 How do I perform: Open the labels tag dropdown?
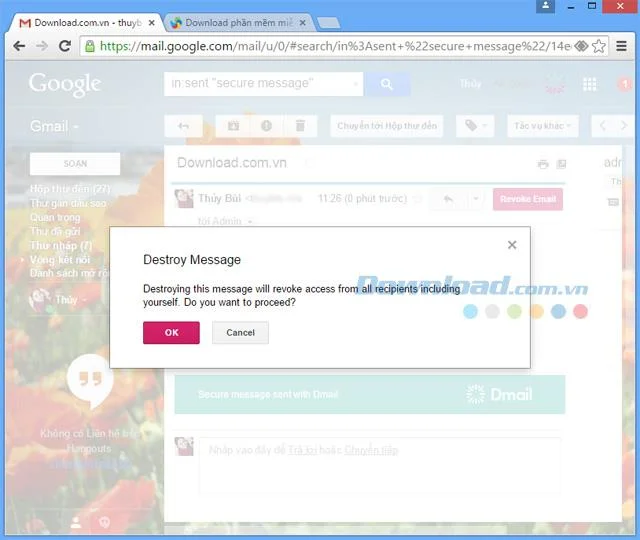click(475, 126)
